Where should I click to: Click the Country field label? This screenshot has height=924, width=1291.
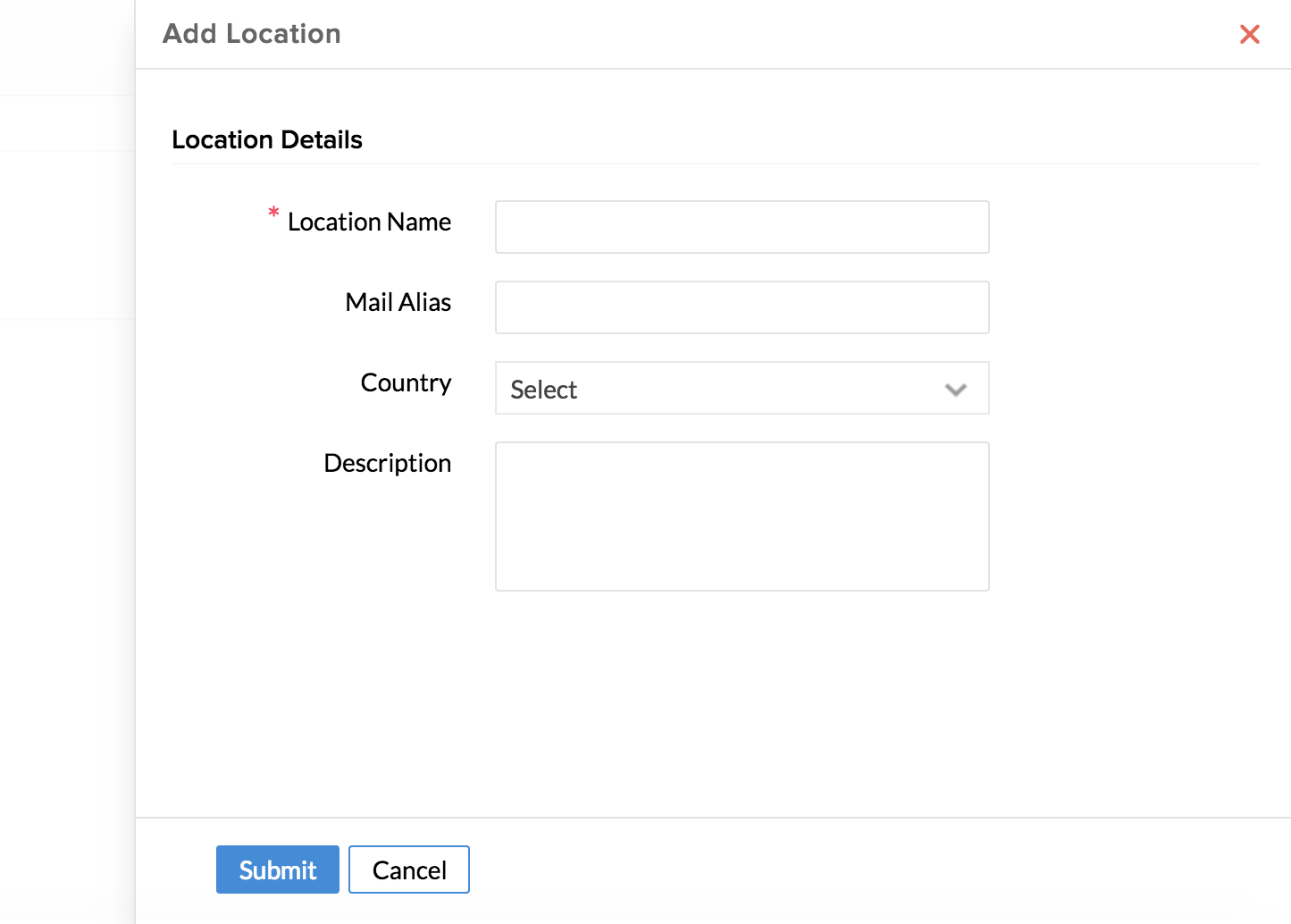406,382
